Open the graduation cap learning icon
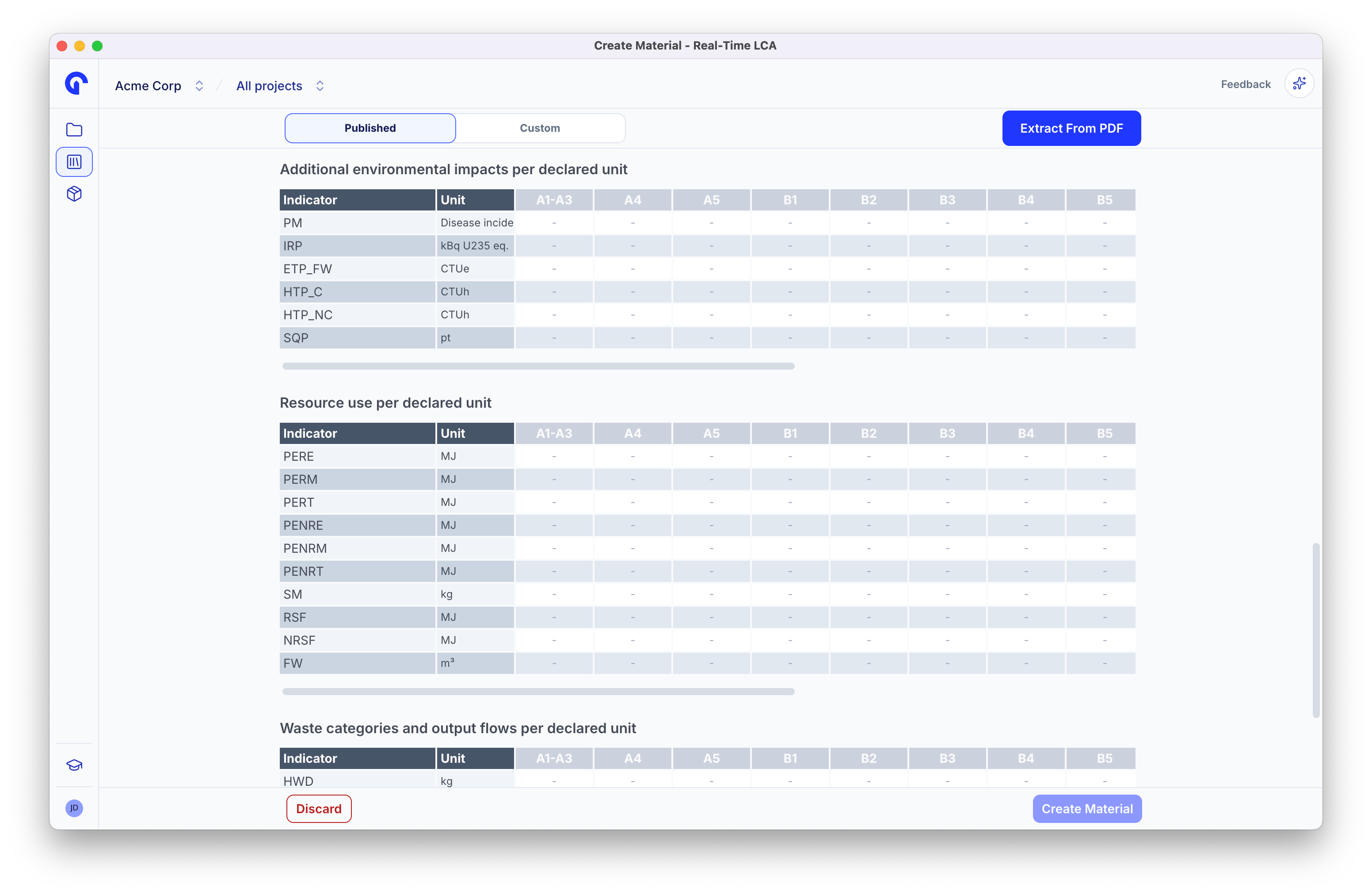The height and width of the screenshot is (895, 1372). tap(74, 765)
